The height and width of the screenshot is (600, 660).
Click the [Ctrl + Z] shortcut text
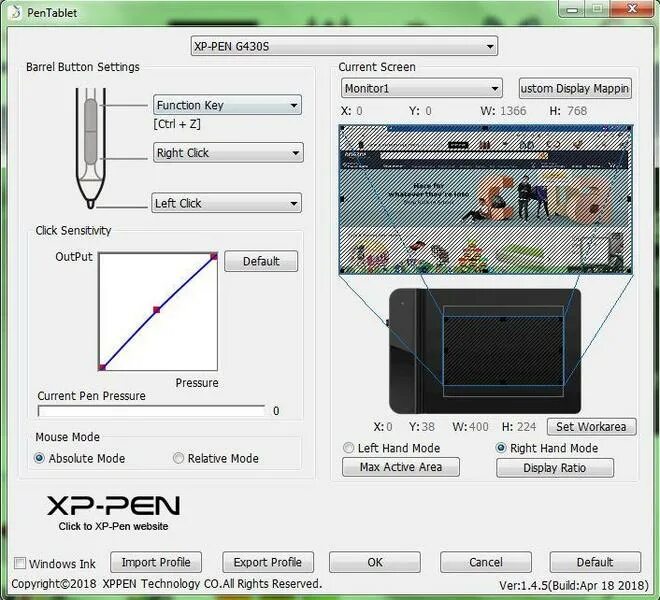coord(177,124)
